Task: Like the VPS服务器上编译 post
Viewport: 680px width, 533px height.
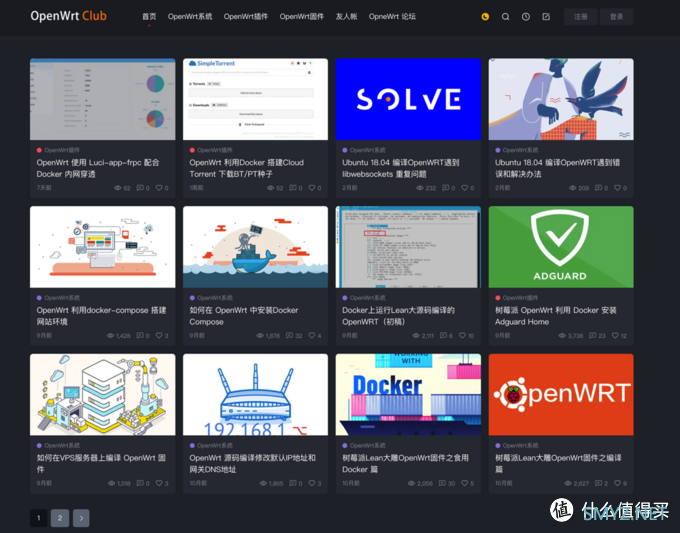Action: [159, 483]
